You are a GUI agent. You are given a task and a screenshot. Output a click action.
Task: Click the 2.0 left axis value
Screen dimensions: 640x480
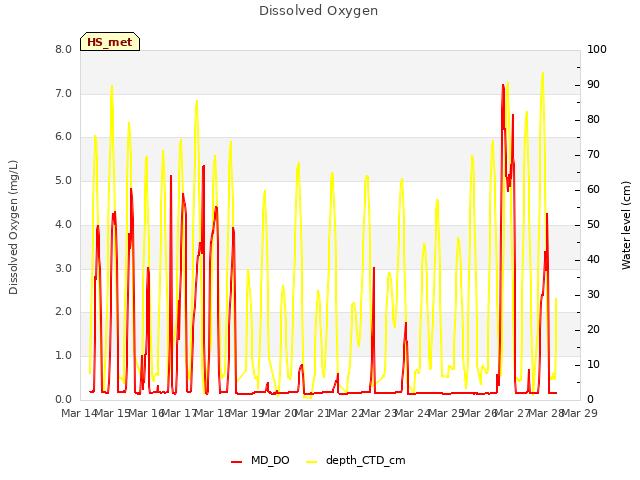63,312
